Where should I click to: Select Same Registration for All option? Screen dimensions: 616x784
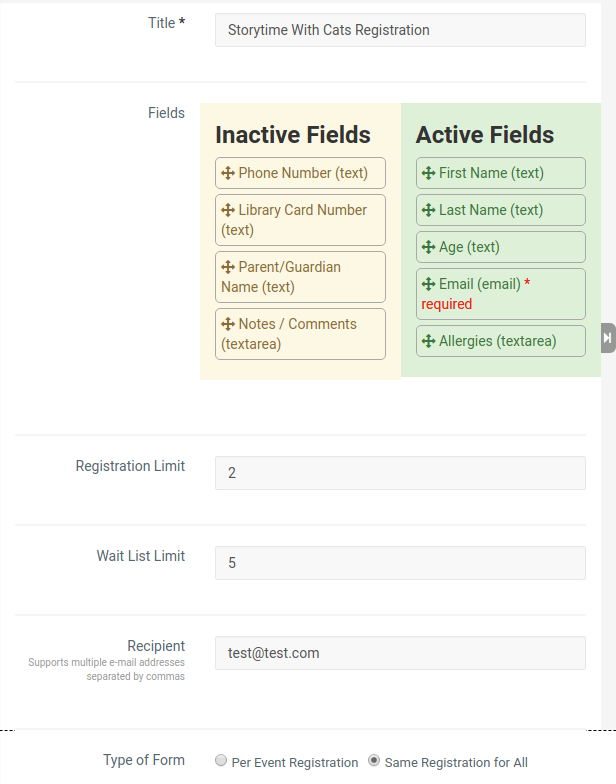point(374,760)
